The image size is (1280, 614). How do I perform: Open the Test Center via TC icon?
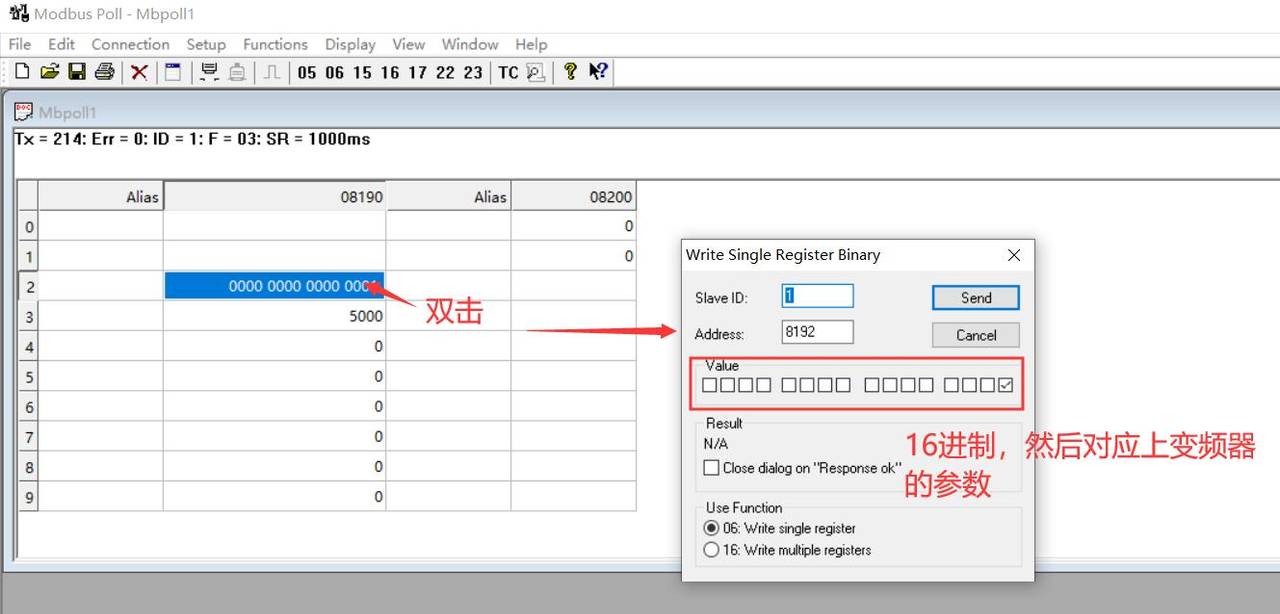click(x=507, y=71)
